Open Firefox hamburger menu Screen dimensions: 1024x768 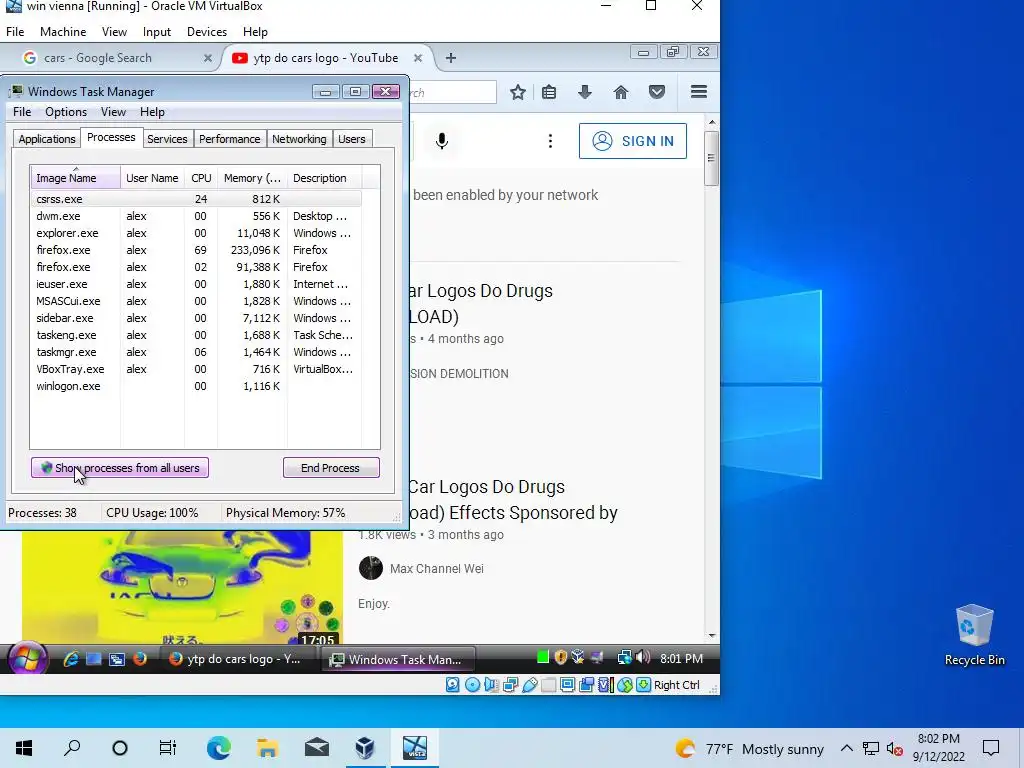699,92
